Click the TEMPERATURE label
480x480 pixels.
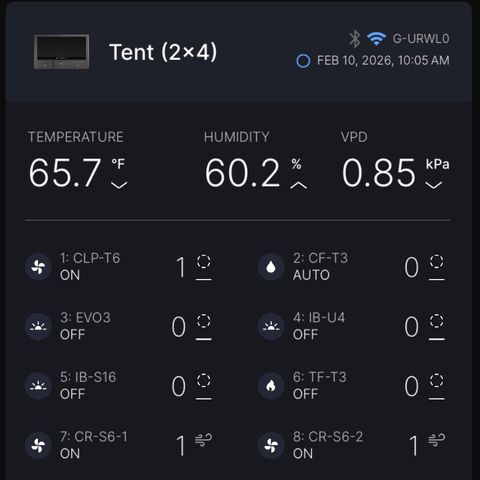[x=76, y=137]
